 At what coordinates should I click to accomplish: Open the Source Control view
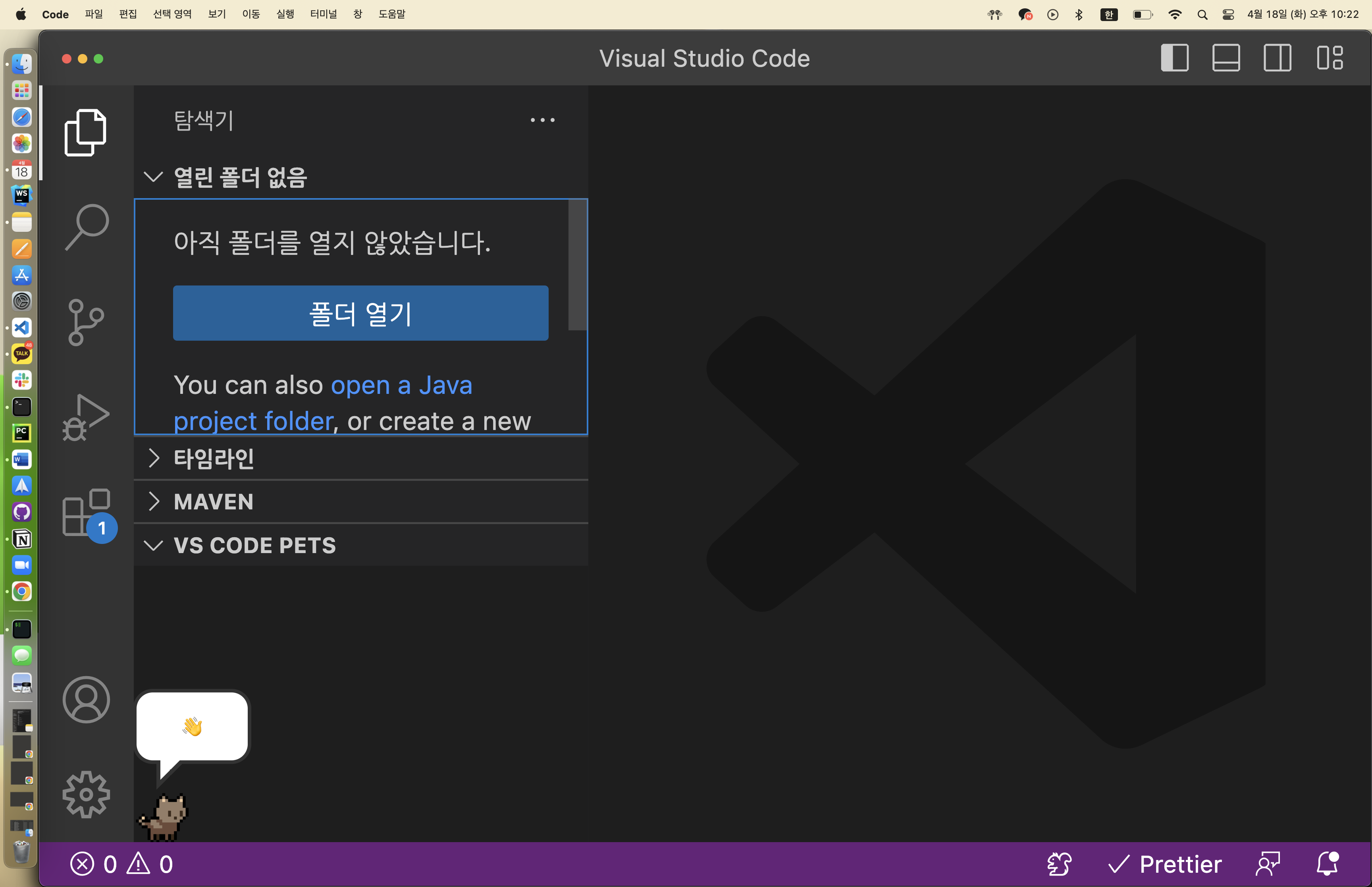click(x=85, y=322)
